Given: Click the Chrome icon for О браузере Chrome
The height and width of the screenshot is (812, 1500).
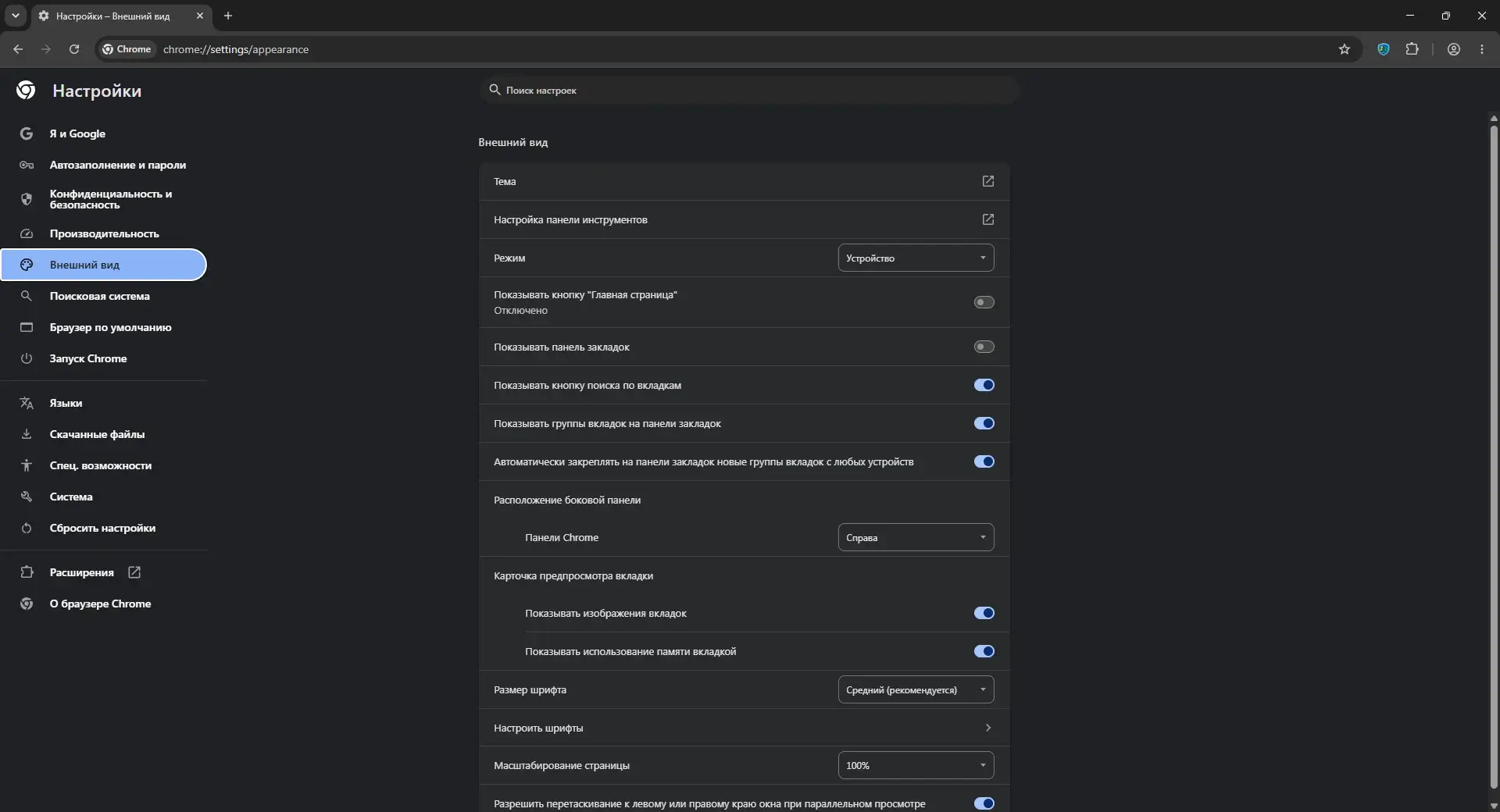Looking at the screenshot, I should (x=27, y=604).
